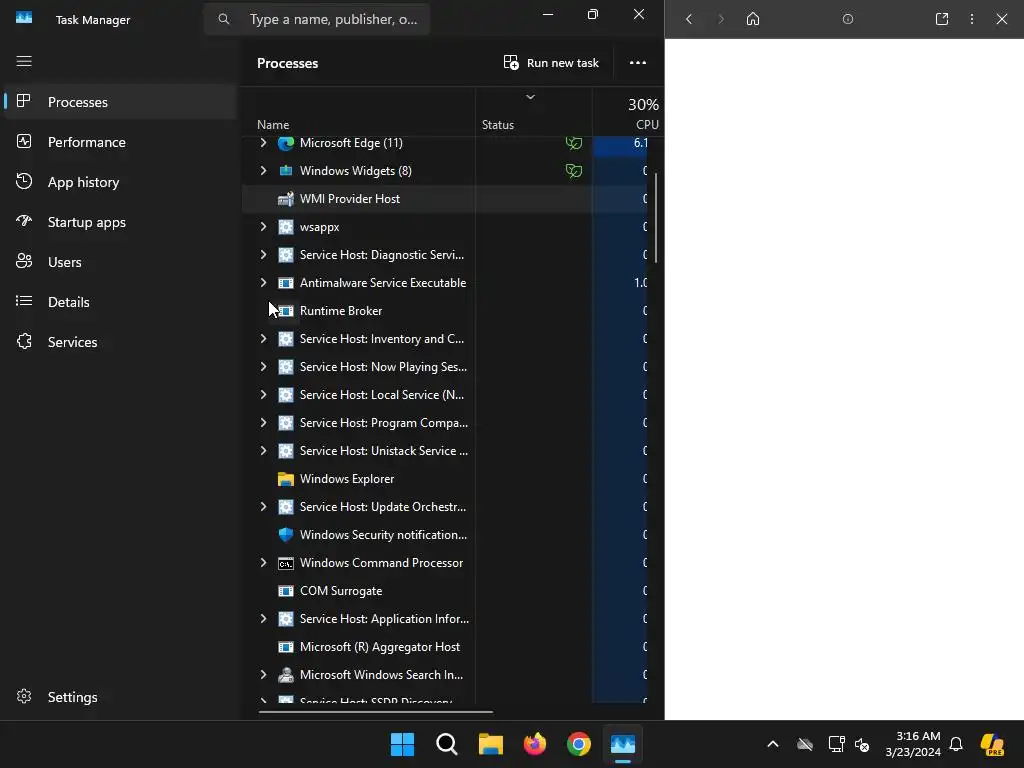Click the Run new task button label

coord(562,63)
